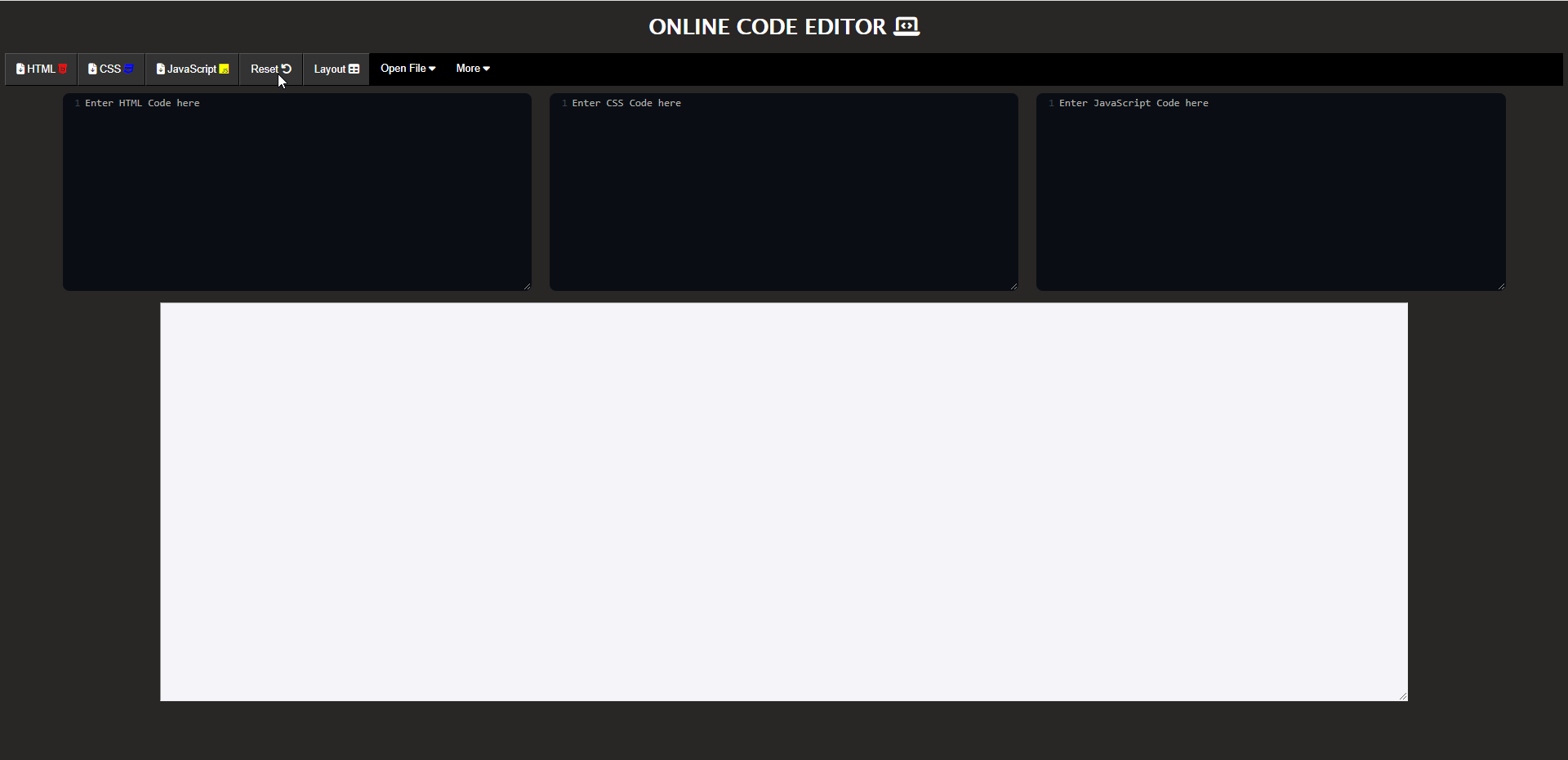Click the yellow JS badge icon
This screenshot has height=760, width=1568.
[x=225, y=69]
